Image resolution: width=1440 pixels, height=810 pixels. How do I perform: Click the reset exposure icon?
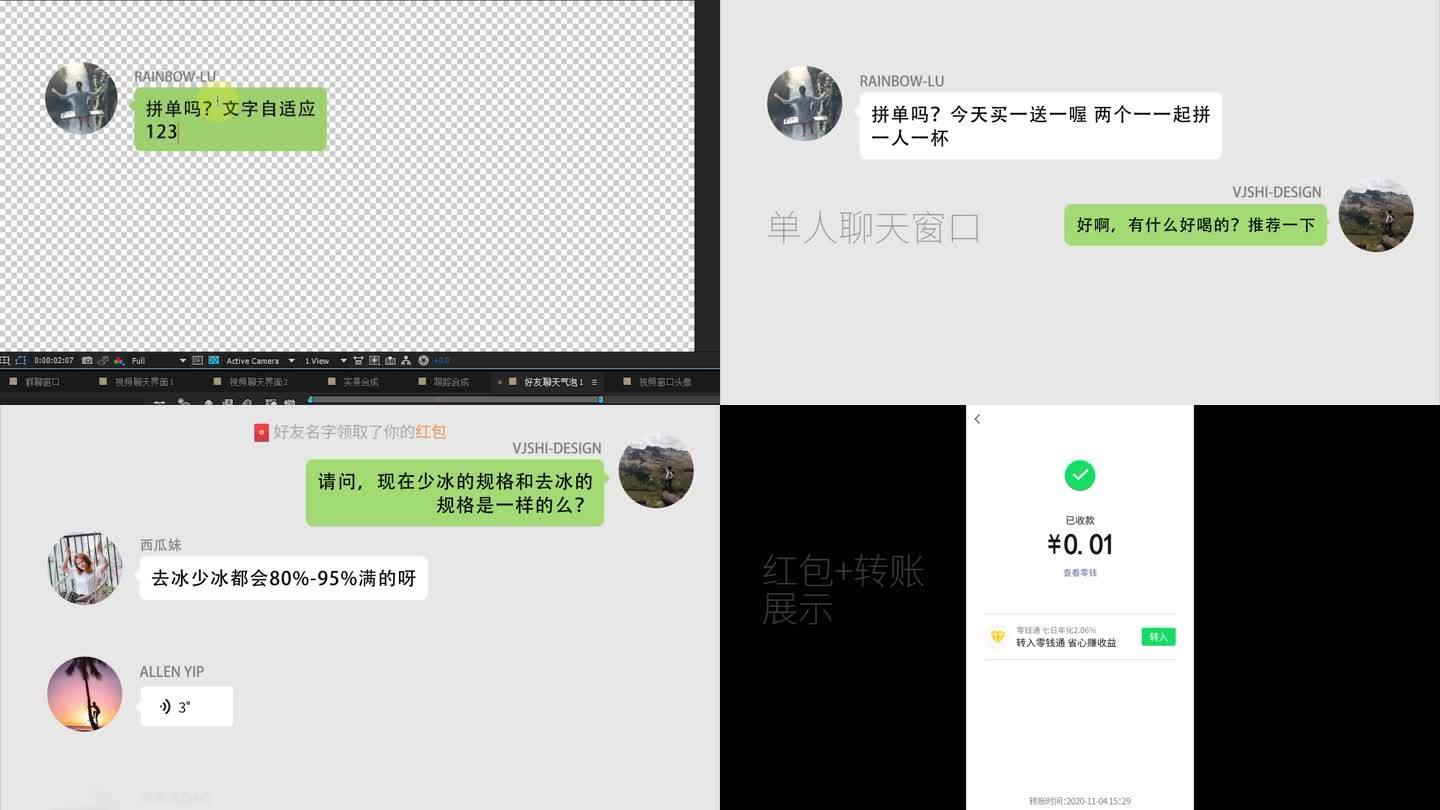pos(423,360)
